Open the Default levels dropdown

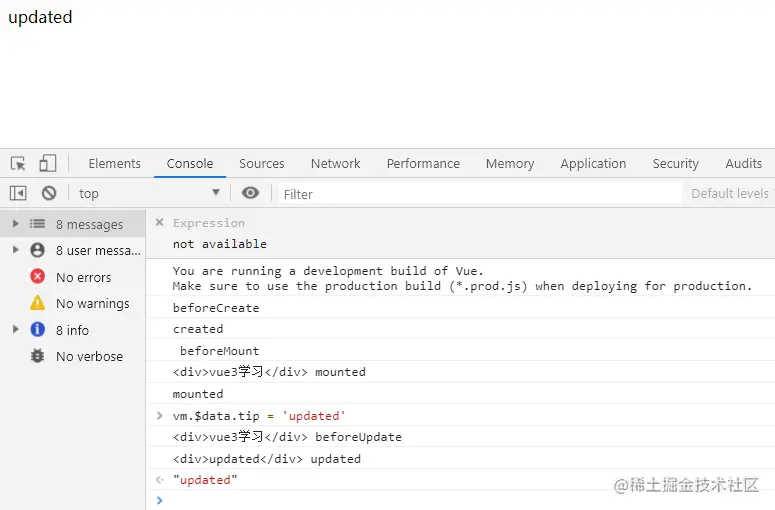(x=731, y=193)
